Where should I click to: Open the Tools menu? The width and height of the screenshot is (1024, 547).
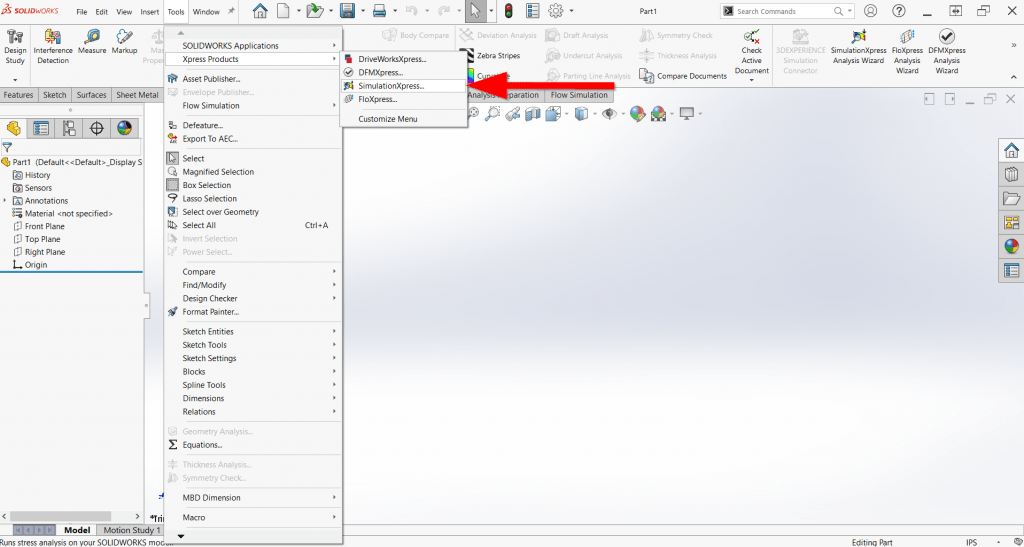click(x=176, y=12)
